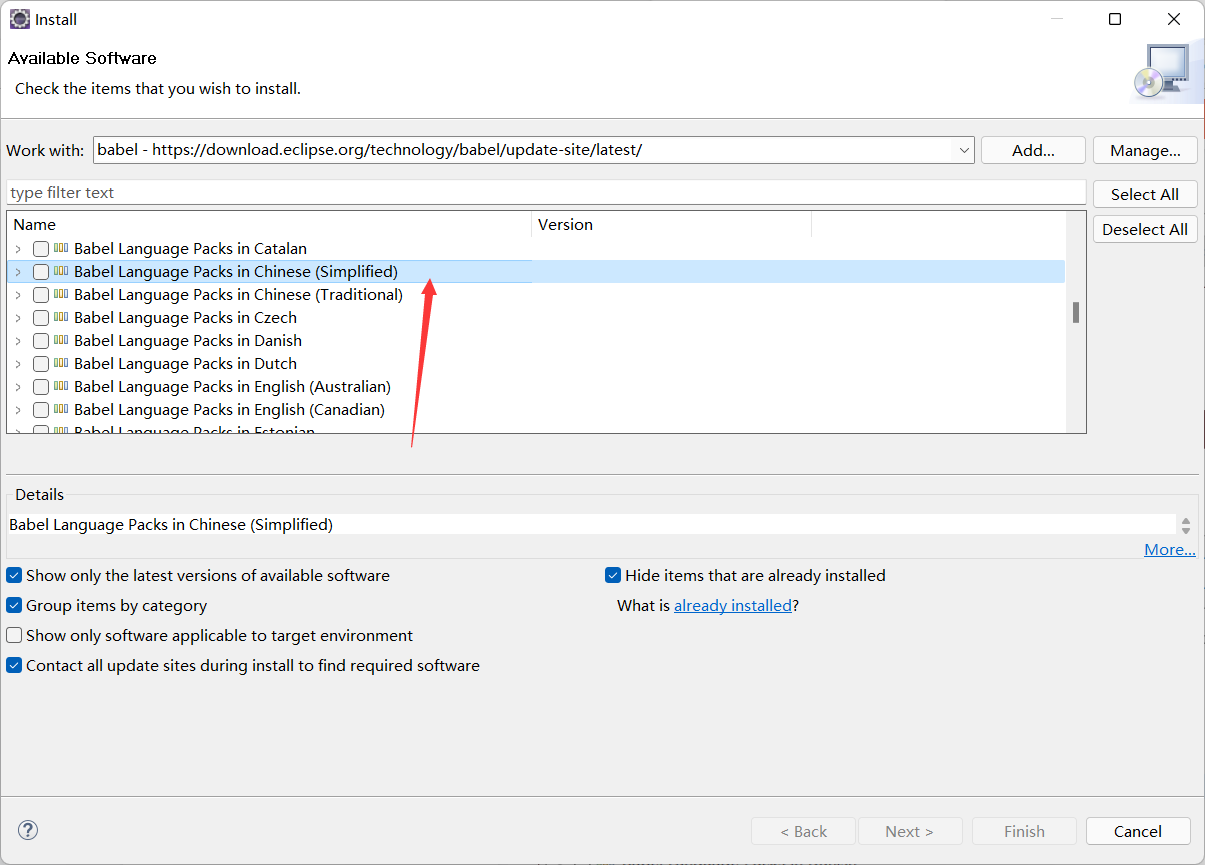Expand the Chinese (Traditional) language pack row
Image resolution: width=1205 pixels, height=865 pixels.
18,295
